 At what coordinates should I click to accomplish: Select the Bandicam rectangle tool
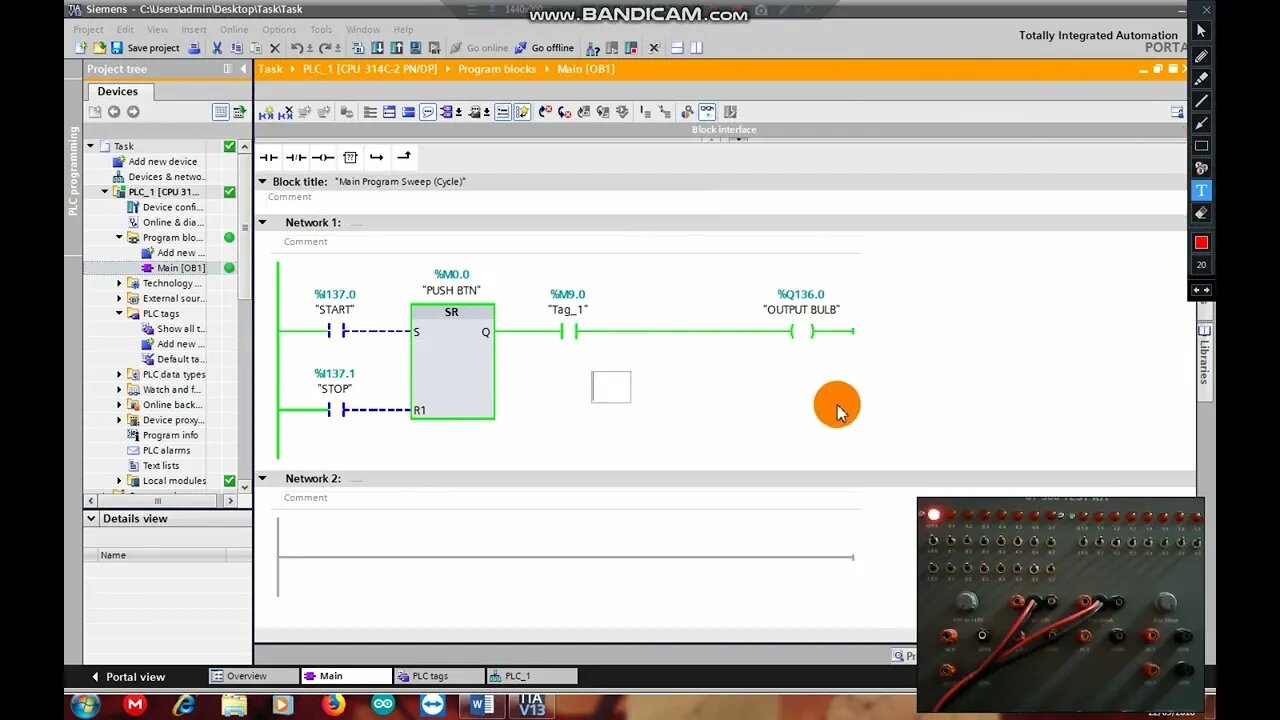(x=1201, y=145)
